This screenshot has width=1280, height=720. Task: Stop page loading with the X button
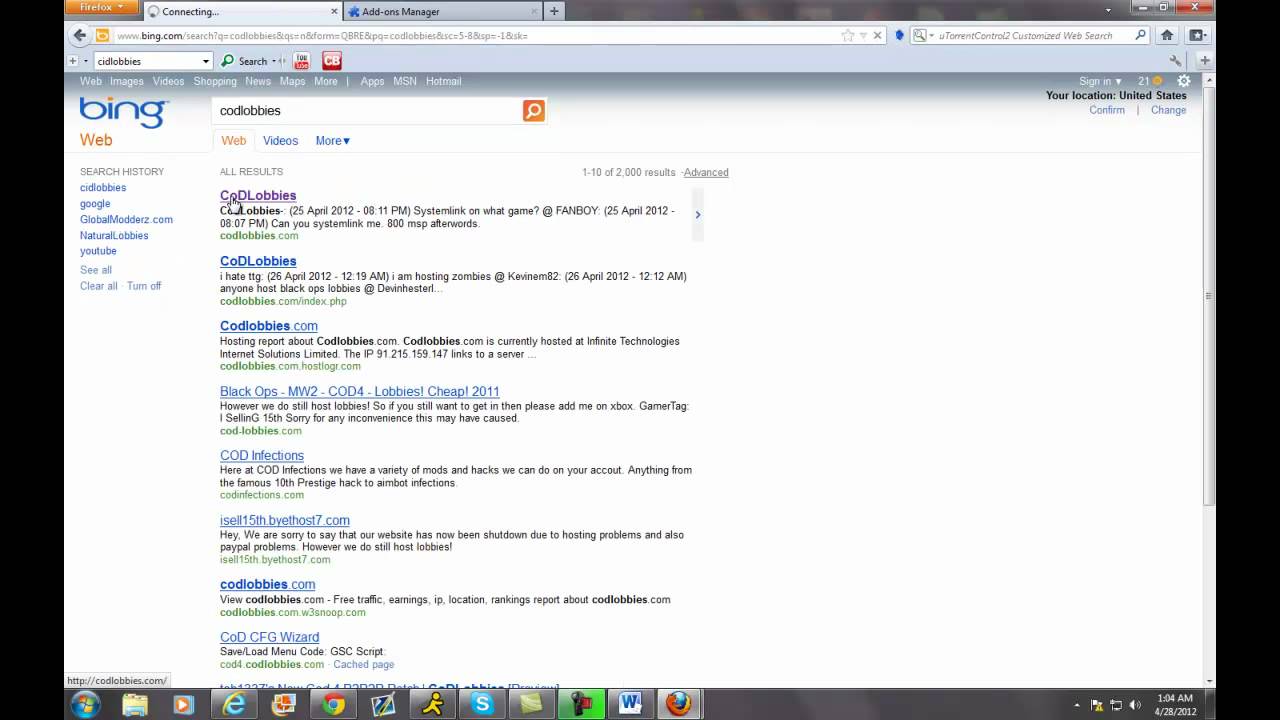[877, 35]
